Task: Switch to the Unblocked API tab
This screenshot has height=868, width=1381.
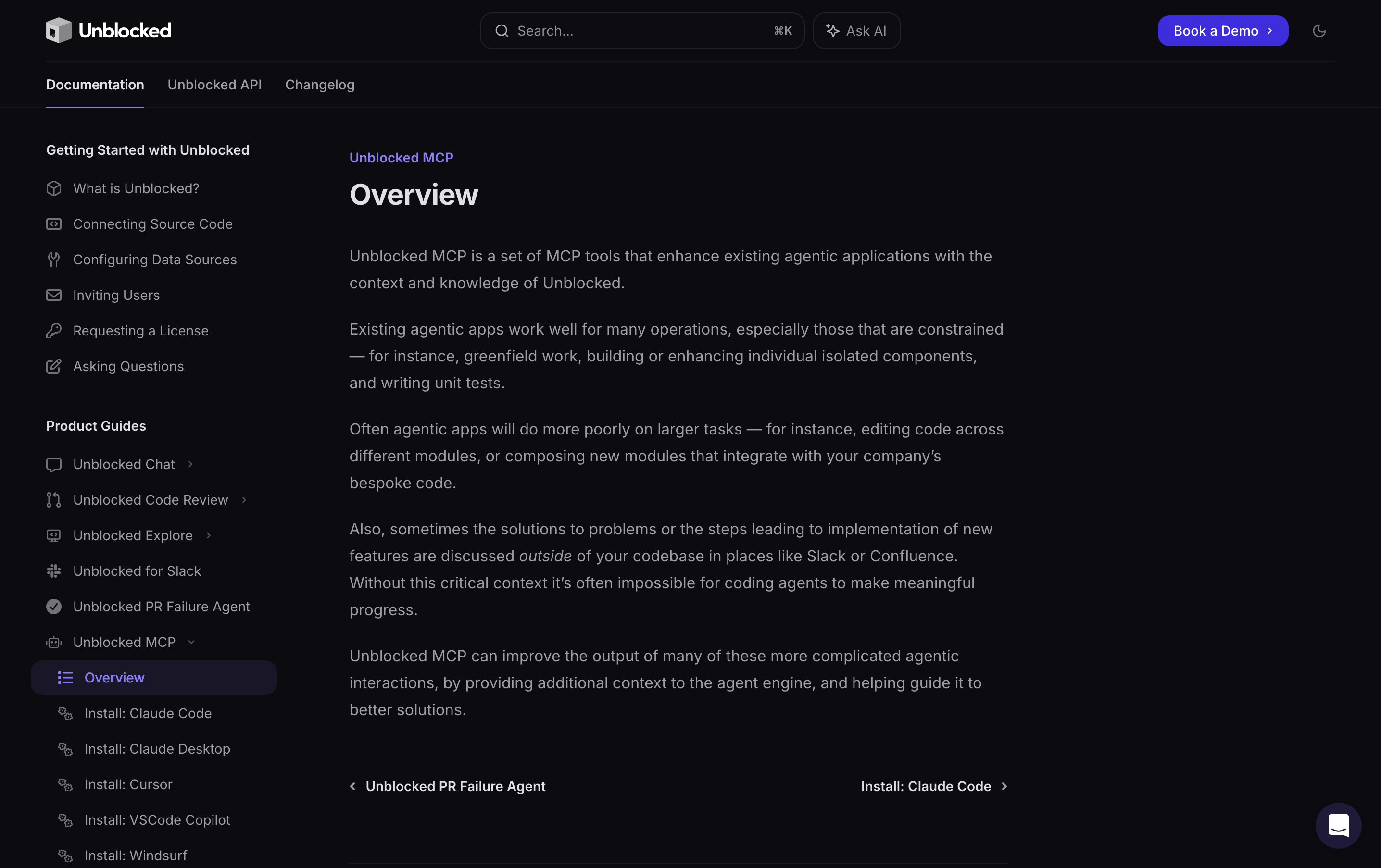Action: pos(214,85)
